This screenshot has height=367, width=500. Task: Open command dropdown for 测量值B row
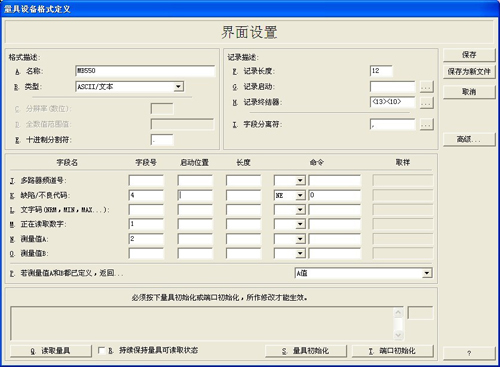300,254
